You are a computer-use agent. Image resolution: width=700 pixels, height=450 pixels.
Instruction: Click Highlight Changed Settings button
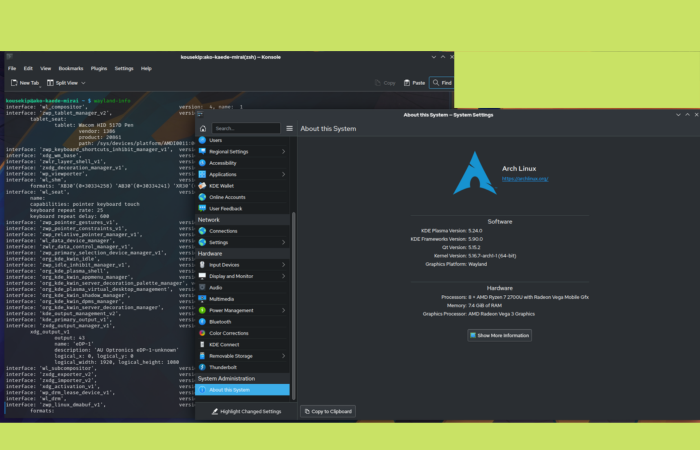point(246,412)
